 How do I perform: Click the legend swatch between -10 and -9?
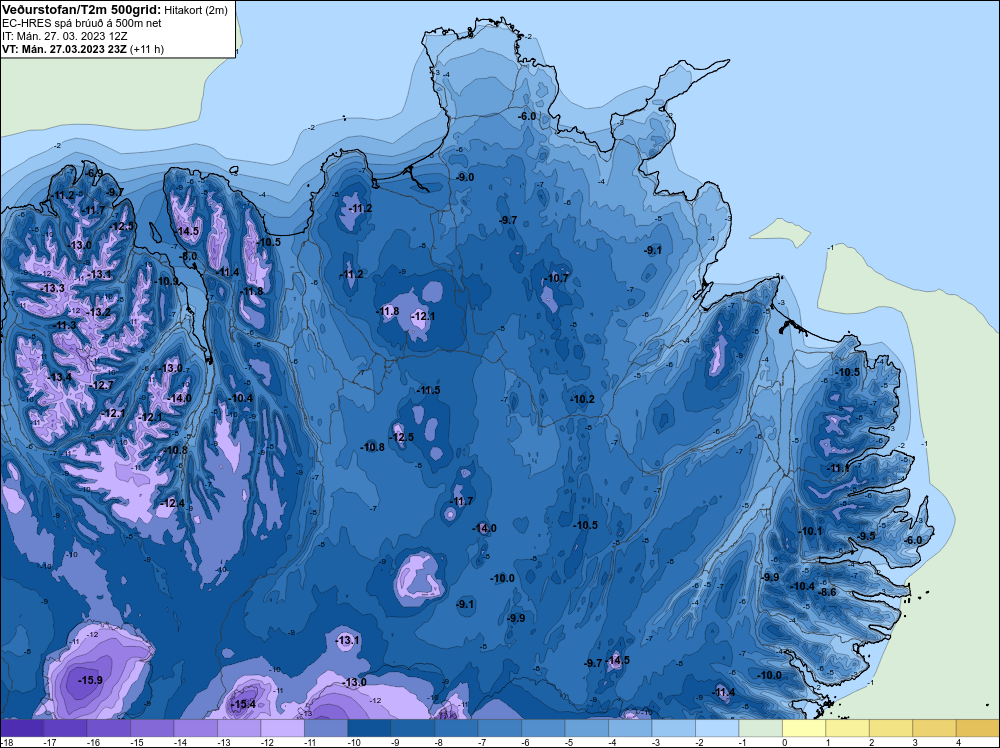pyautogui.click(x=369, y=728)
